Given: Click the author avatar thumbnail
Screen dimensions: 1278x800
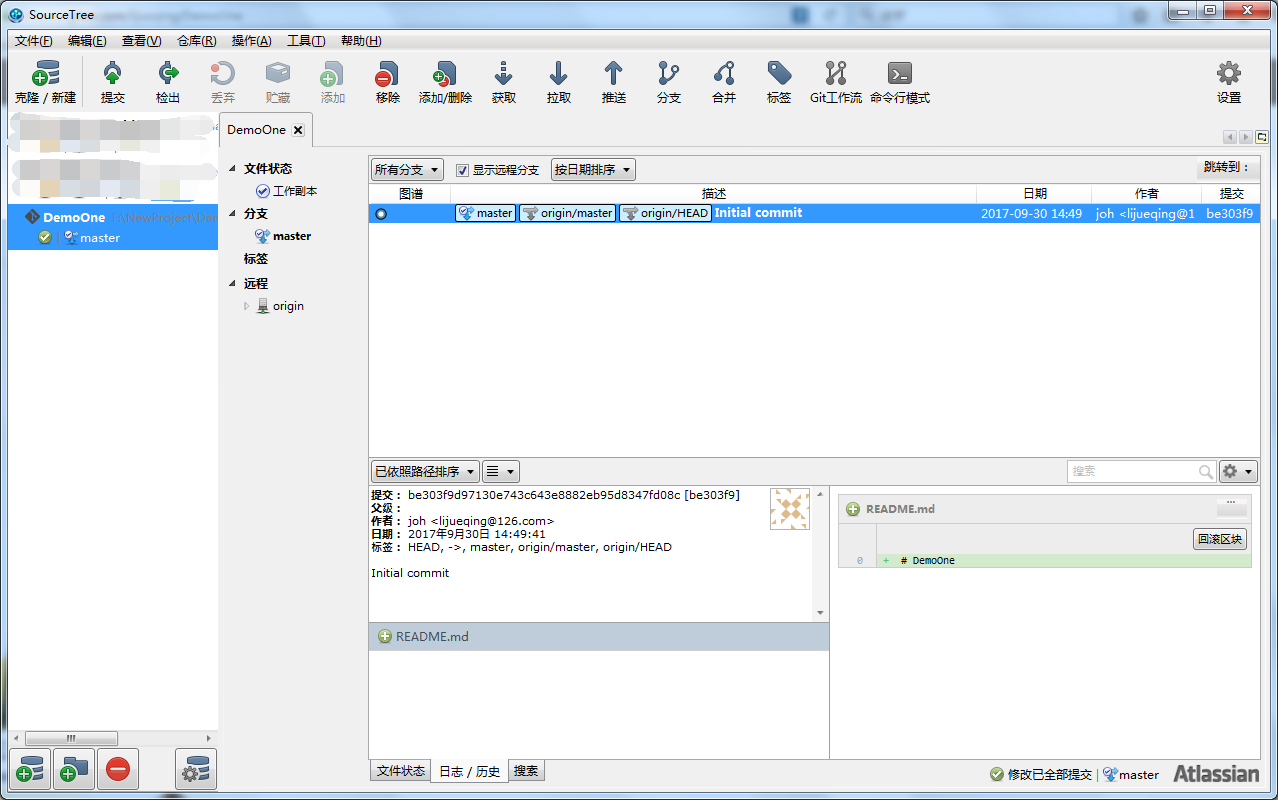Looking at the screenshot, I should coord(790,509).
